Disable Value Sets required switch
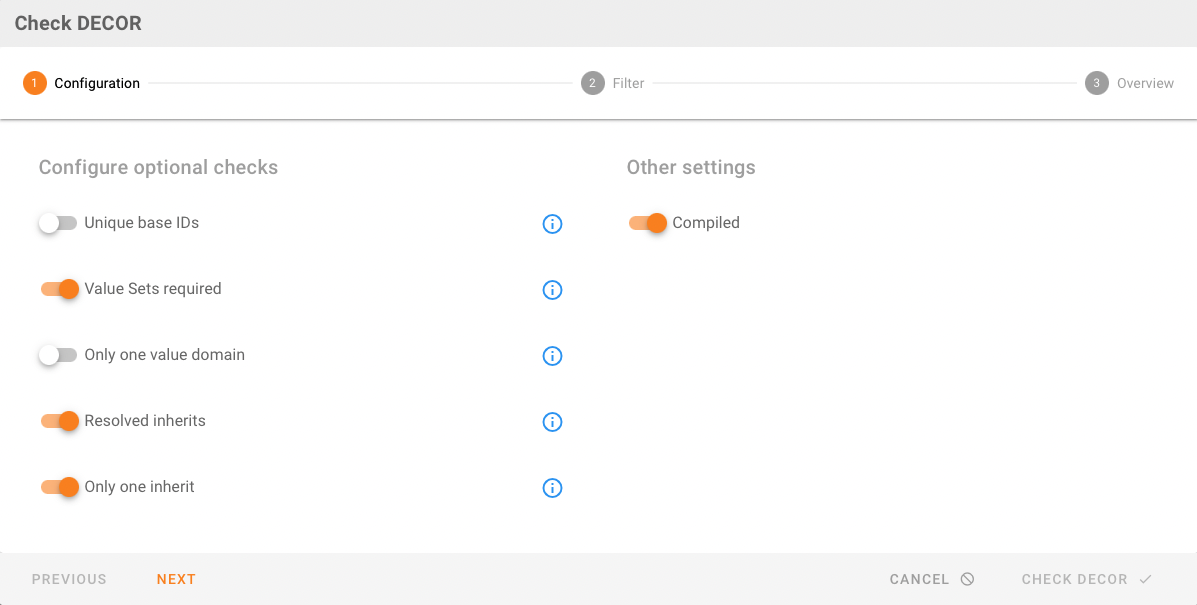Screen dimensions: 1197x605 click(x=58, y=289)
